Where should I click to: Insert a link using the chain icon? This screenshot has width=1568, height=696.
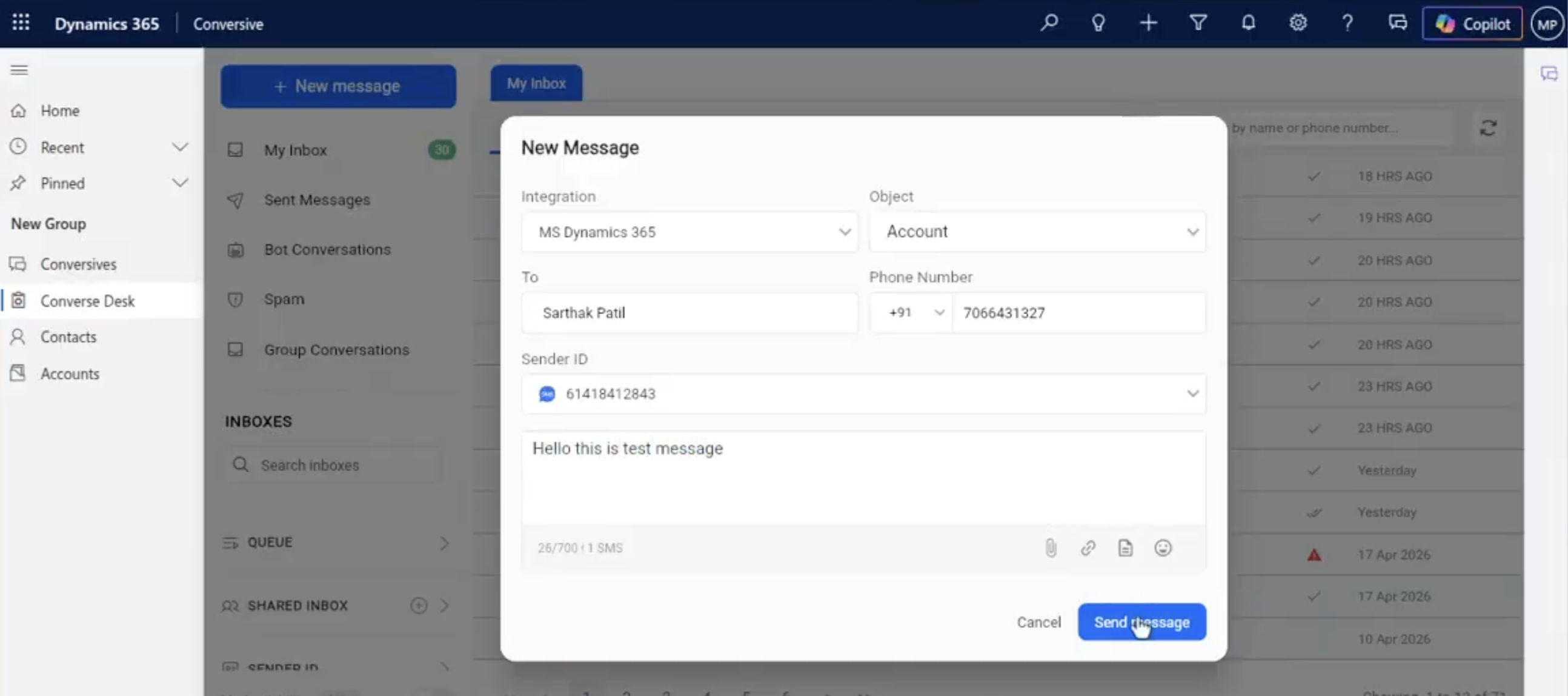1088,548
